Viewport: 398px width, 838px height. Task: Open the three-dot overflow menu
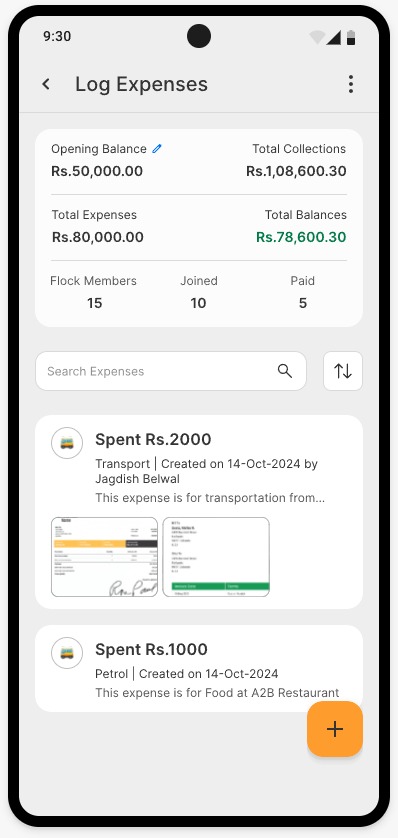(x=350, y=84)
